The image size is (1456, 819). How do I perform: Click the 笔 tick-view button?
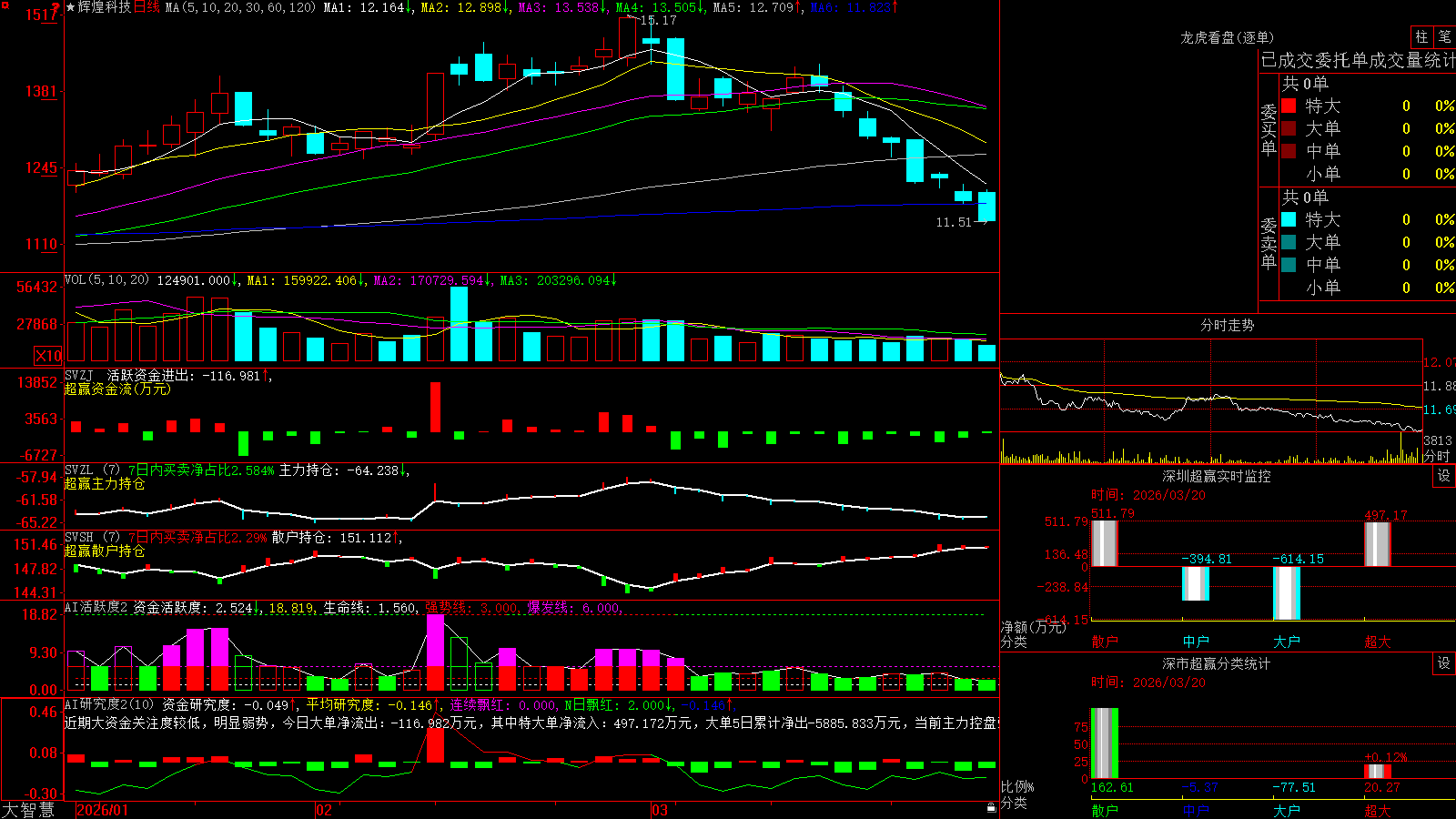1444,37
